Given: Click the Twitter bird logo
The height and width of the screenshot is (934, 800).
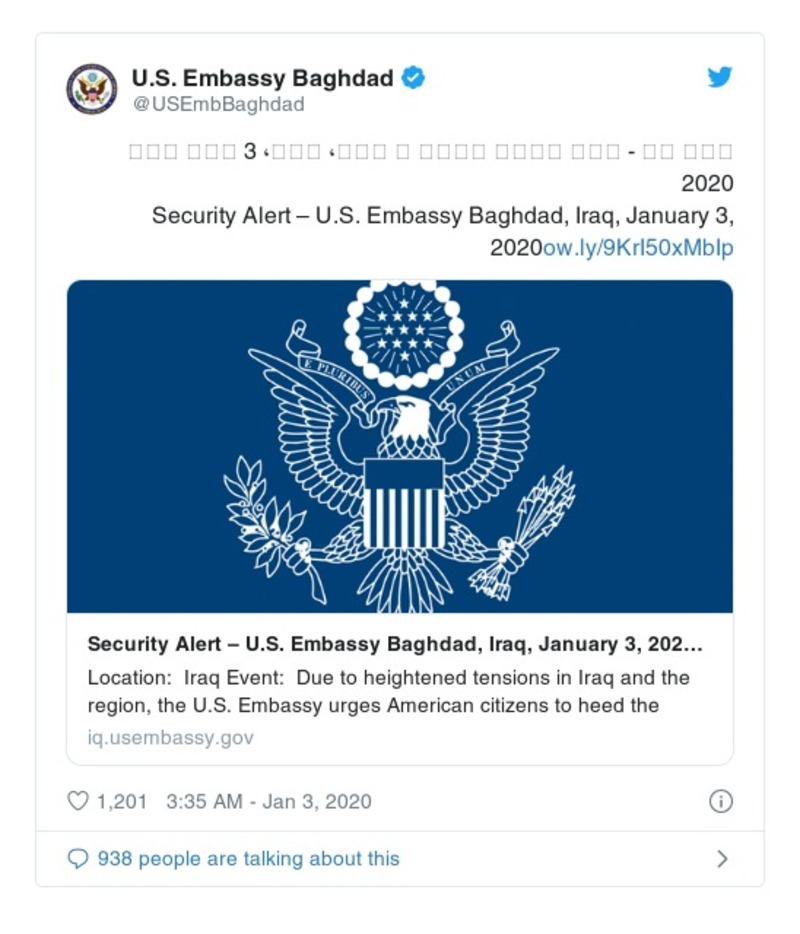Looking at the screenshot, I should pyautogui.click(x=719, y=76).
